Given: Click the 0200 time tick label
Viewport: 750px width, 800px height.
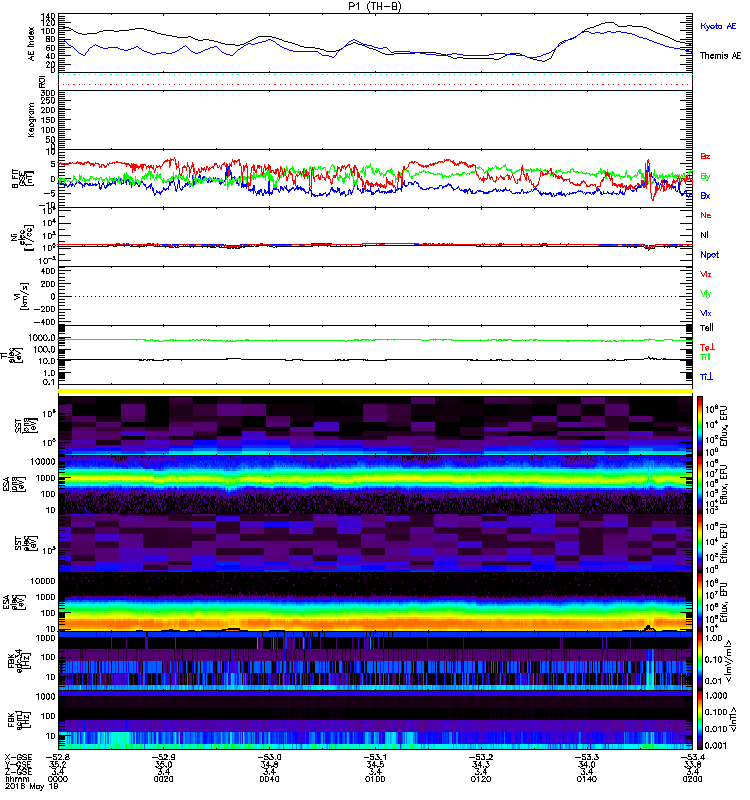Looking at the screenshot, I should [692, 779].
